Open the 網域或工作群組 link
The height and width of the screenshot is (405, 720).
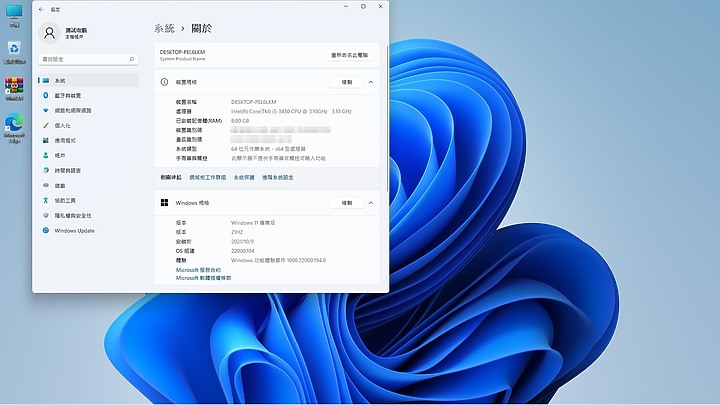point(208,177)
